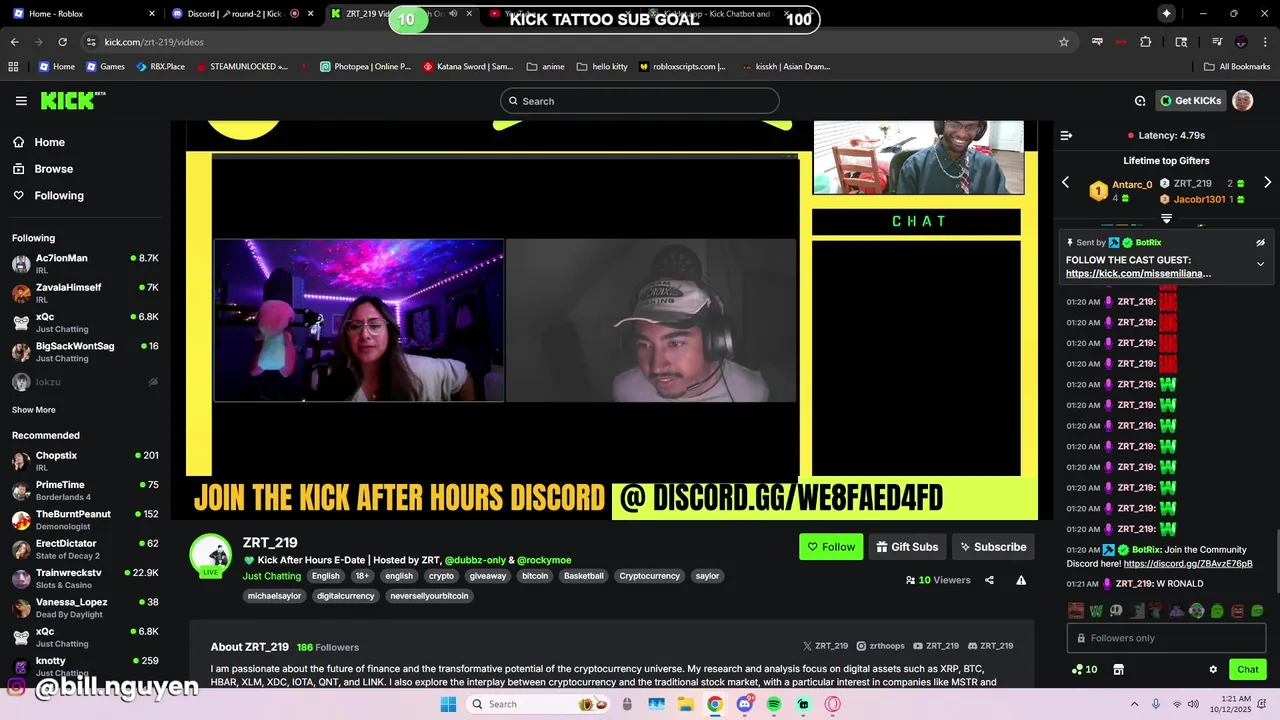Open the RBX.Place bookmark

click(160, 66)
